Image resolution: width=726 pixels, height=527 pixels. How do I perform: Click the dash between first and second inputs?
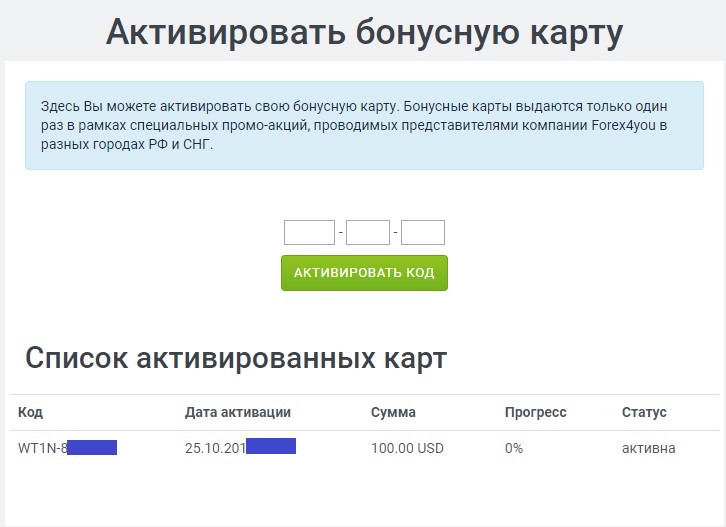[340, 234]
